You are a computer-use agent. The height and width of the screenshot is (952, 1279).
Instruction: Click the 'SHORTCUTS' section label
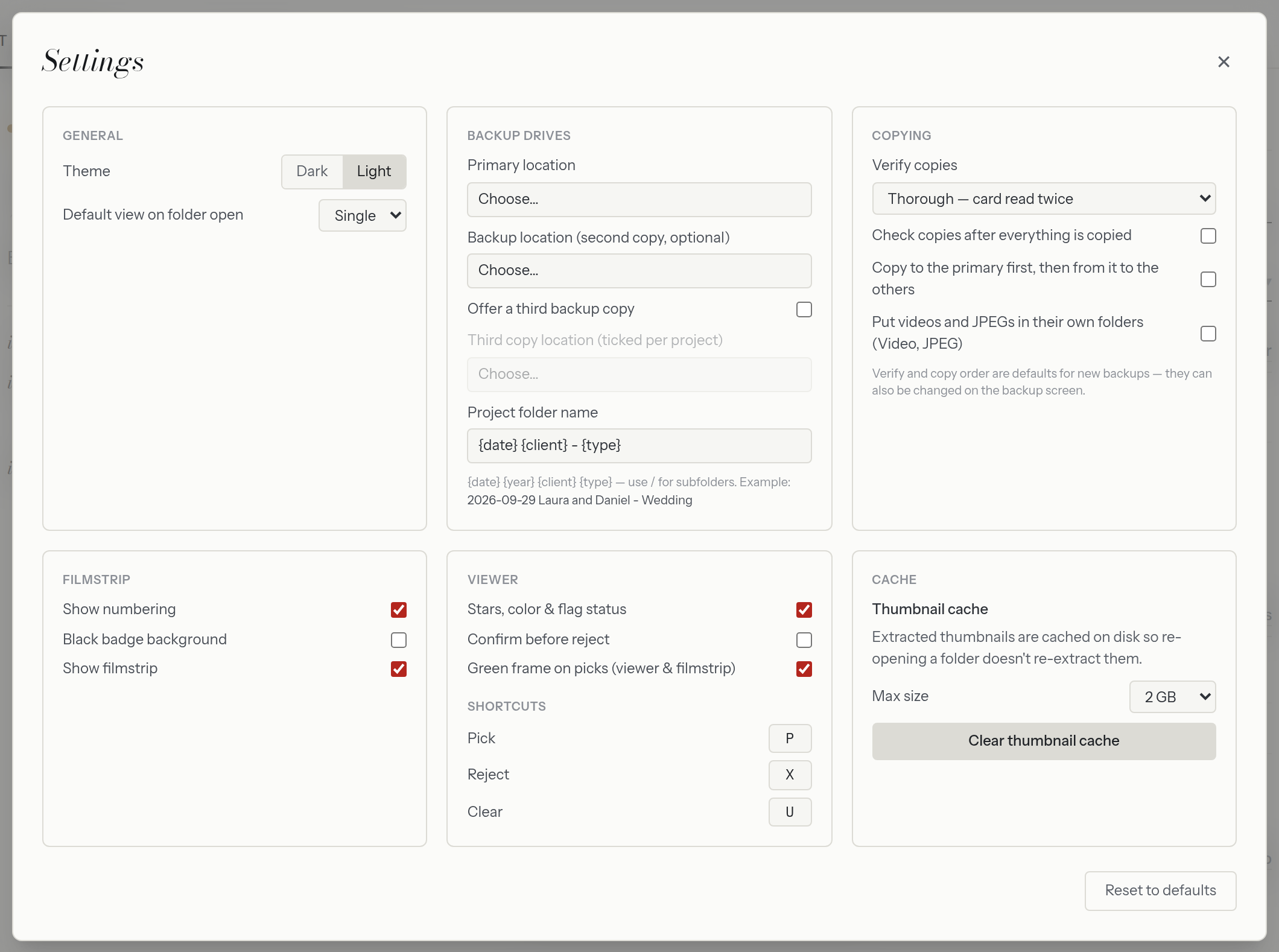pos(506,706)
